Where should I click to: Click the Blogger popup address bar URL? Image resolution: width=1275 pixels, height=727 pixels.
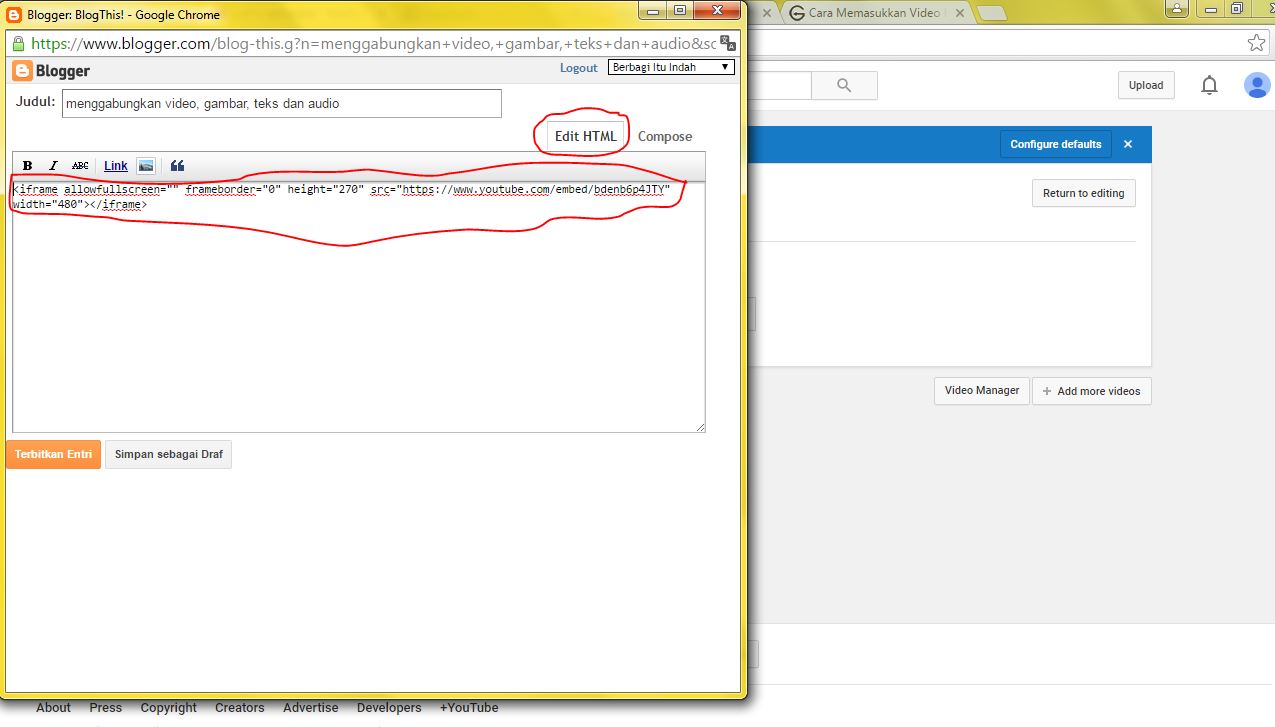(374, 44)
